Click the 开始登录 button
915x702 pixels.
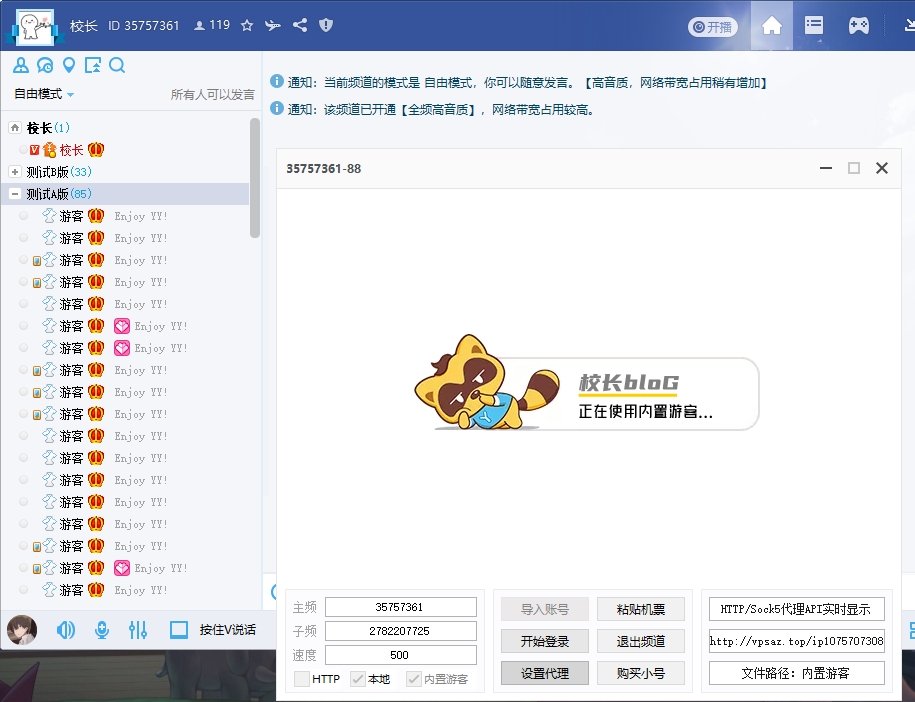(x=545, y=641)
